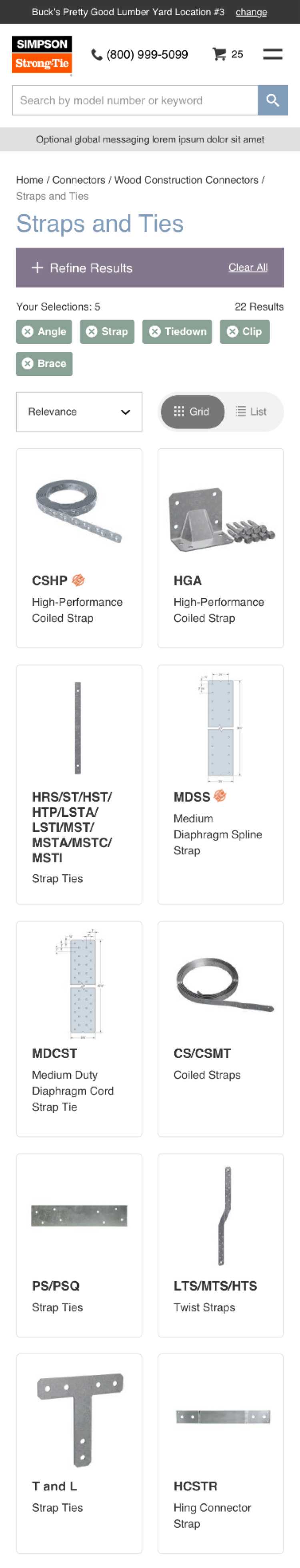This screenshot has height=1568, width=300.
Task: Go to Wood Construction Connectors breadcrumb
Action: 186,180
